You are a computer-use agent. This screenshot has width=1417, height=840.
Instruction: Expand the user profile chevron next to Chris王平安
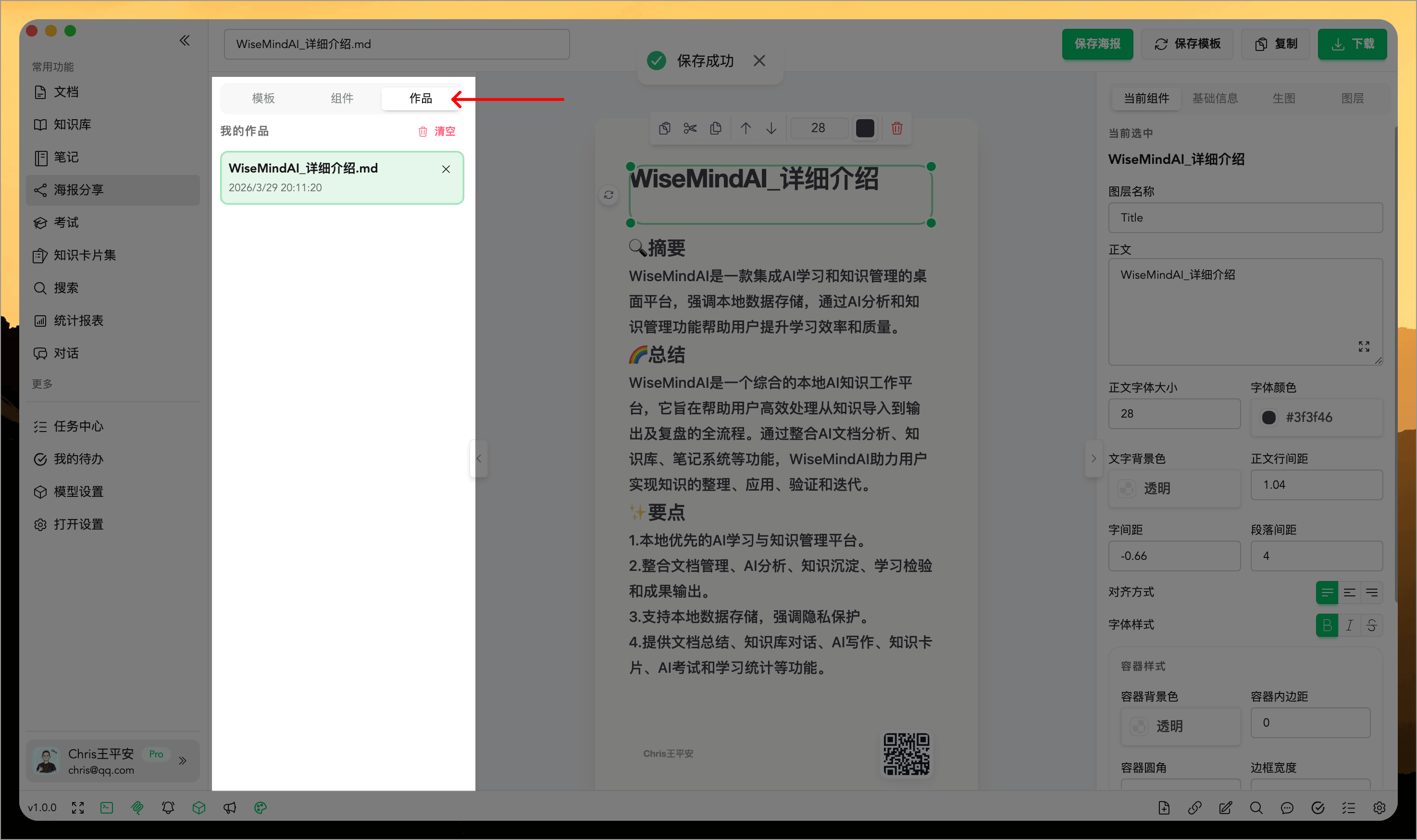point(183,761)
